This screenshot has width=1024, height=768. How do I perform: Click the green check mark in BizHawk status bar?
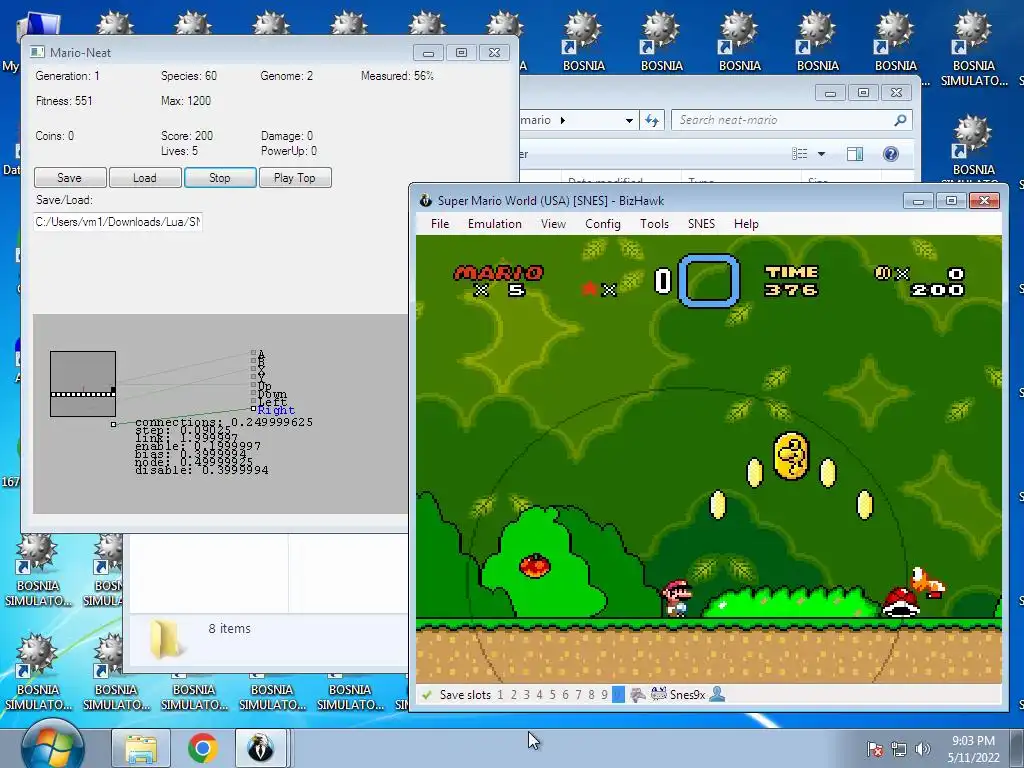(427, 695)
